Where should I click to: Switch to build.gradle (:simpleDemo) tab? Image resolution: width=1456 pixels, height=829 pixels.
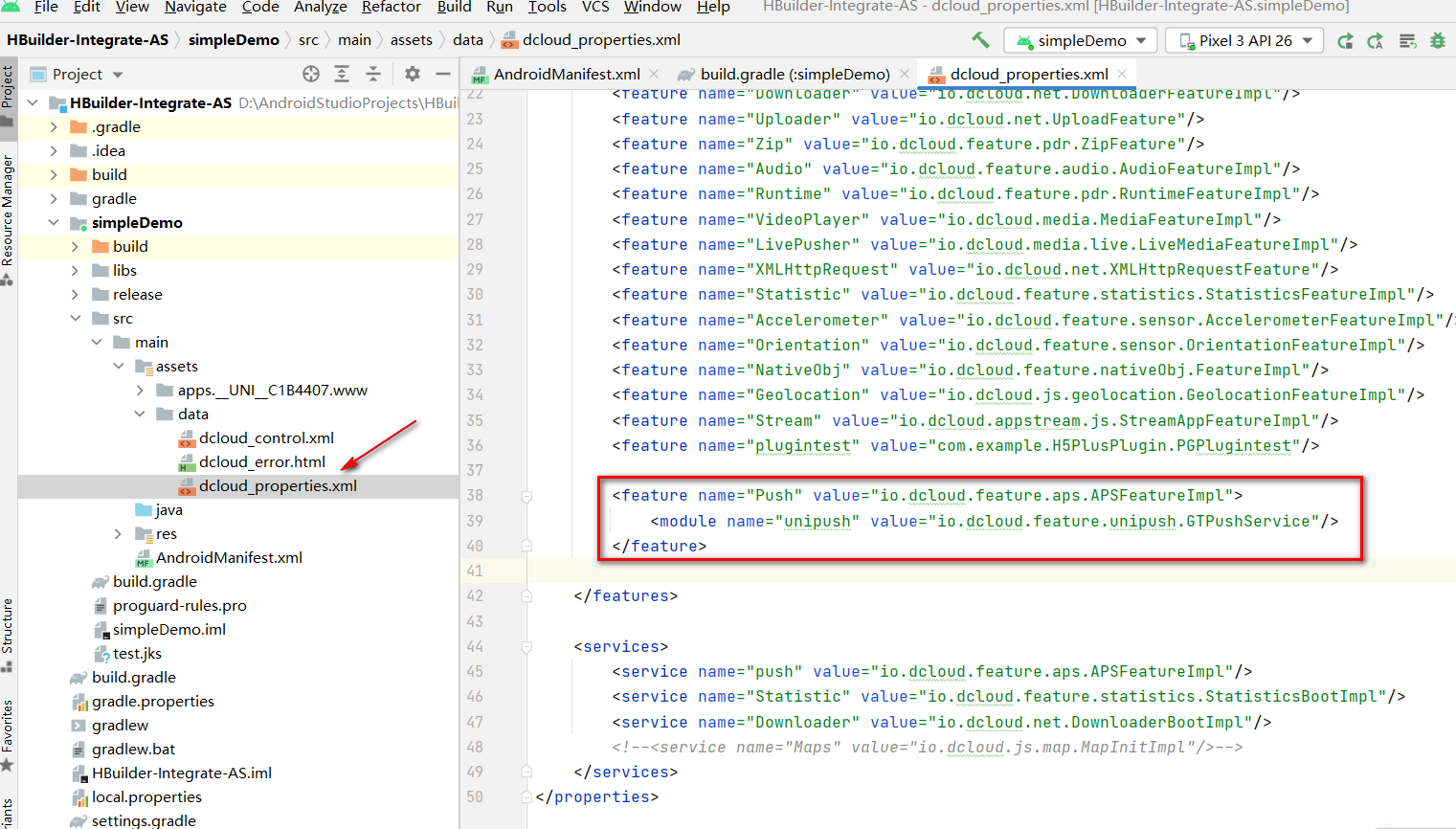click(795, 74)
